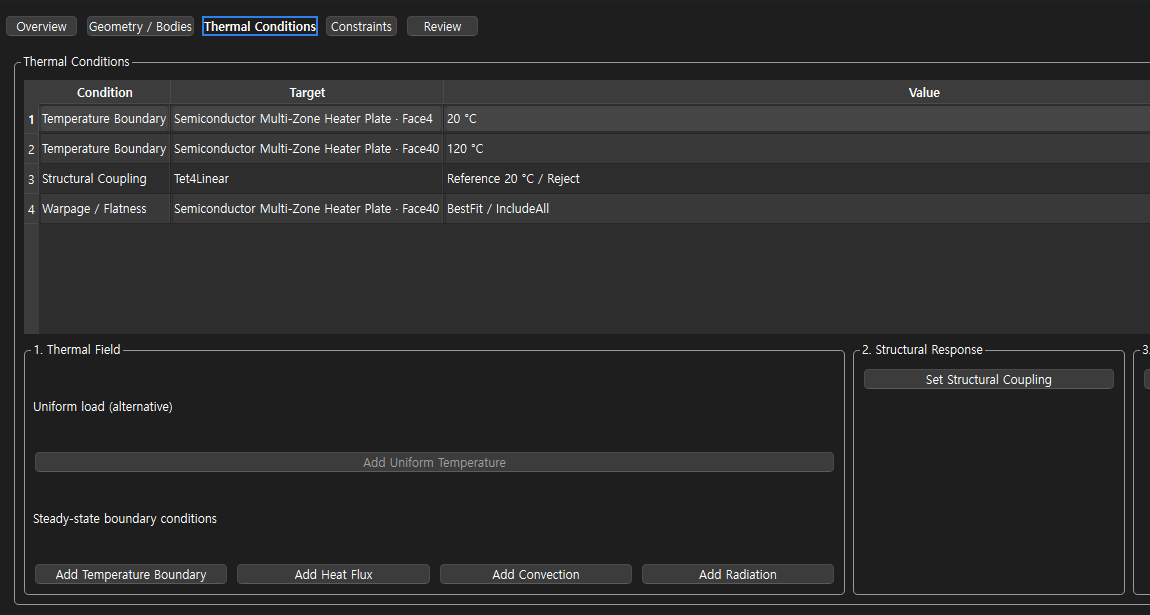The width and height of the screenshot is (1150, 615).
Task: Click the 20 °C value cell
Action: point(796,119)
